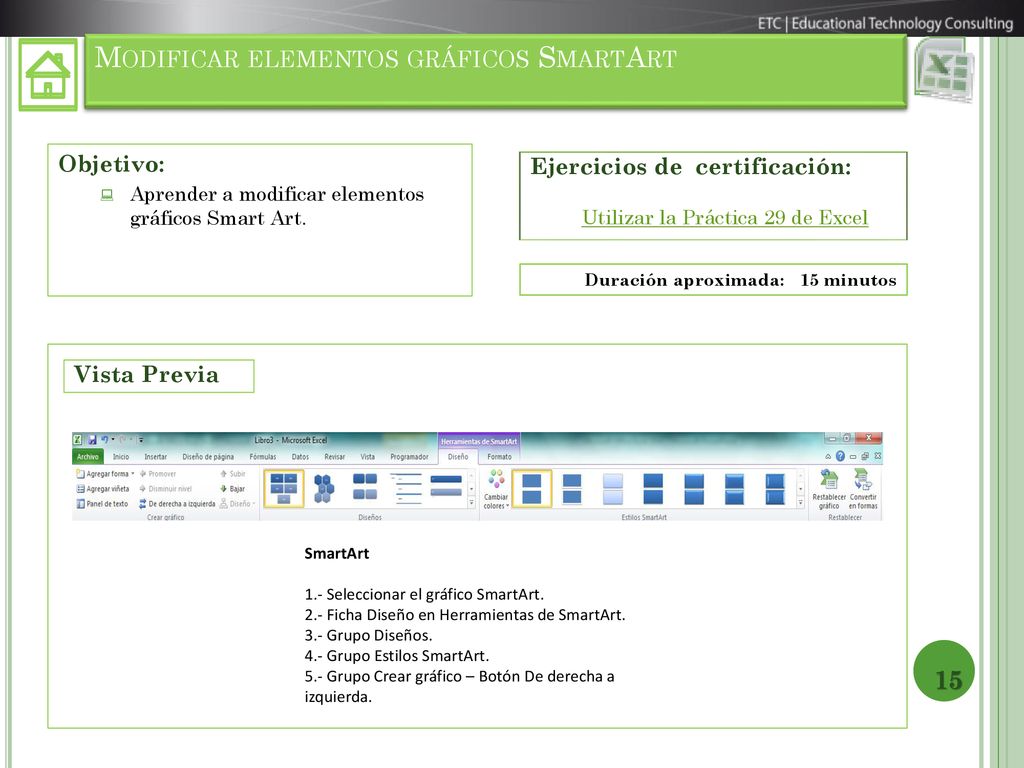1024x768 pixels.
Task: Toggle De derecha a izquierda
Action: (176, 504)
